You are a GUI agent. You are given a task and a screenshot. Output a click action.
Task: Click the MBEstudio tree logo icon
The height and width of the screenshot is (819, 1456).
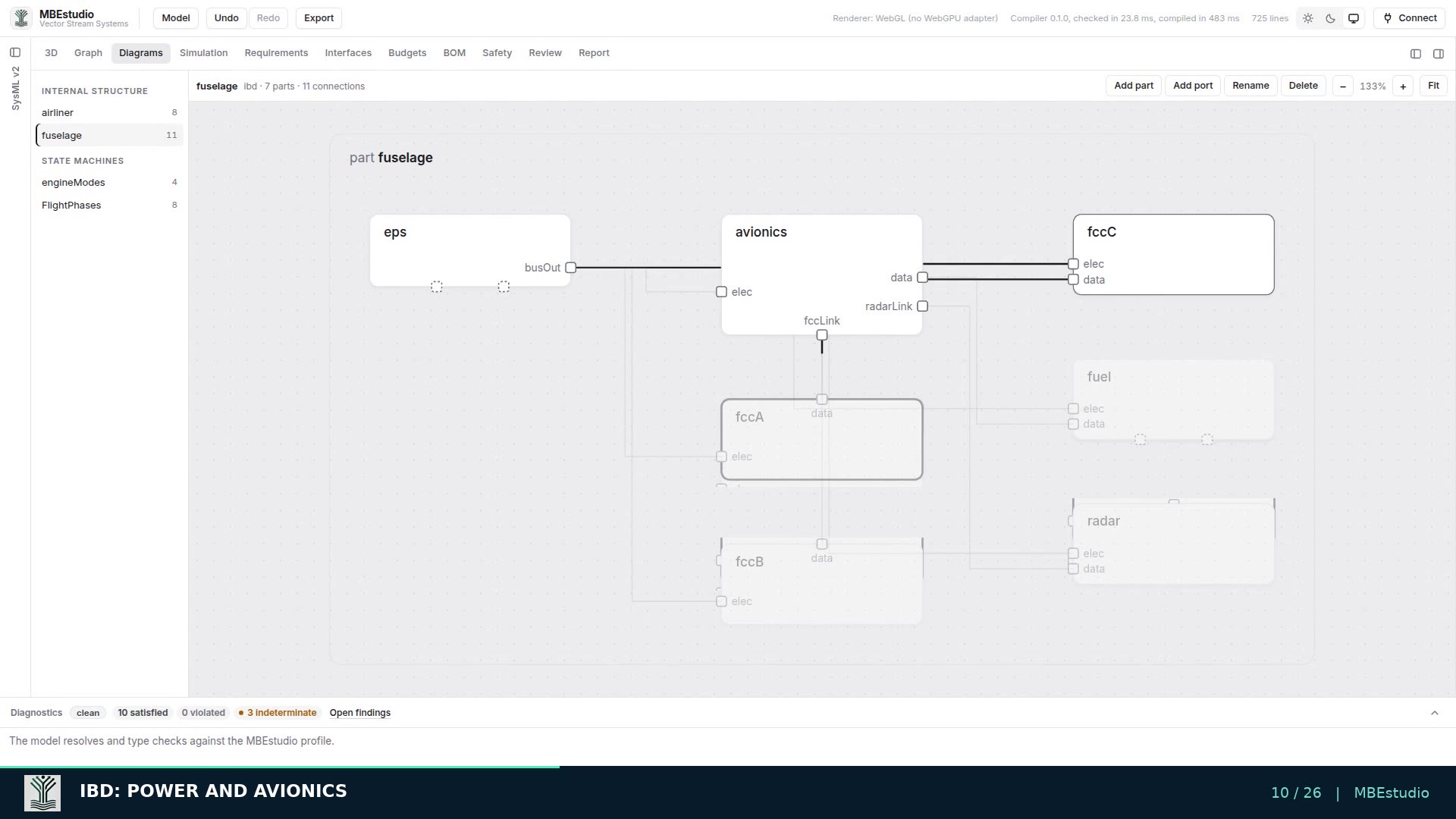click(21, 17)
